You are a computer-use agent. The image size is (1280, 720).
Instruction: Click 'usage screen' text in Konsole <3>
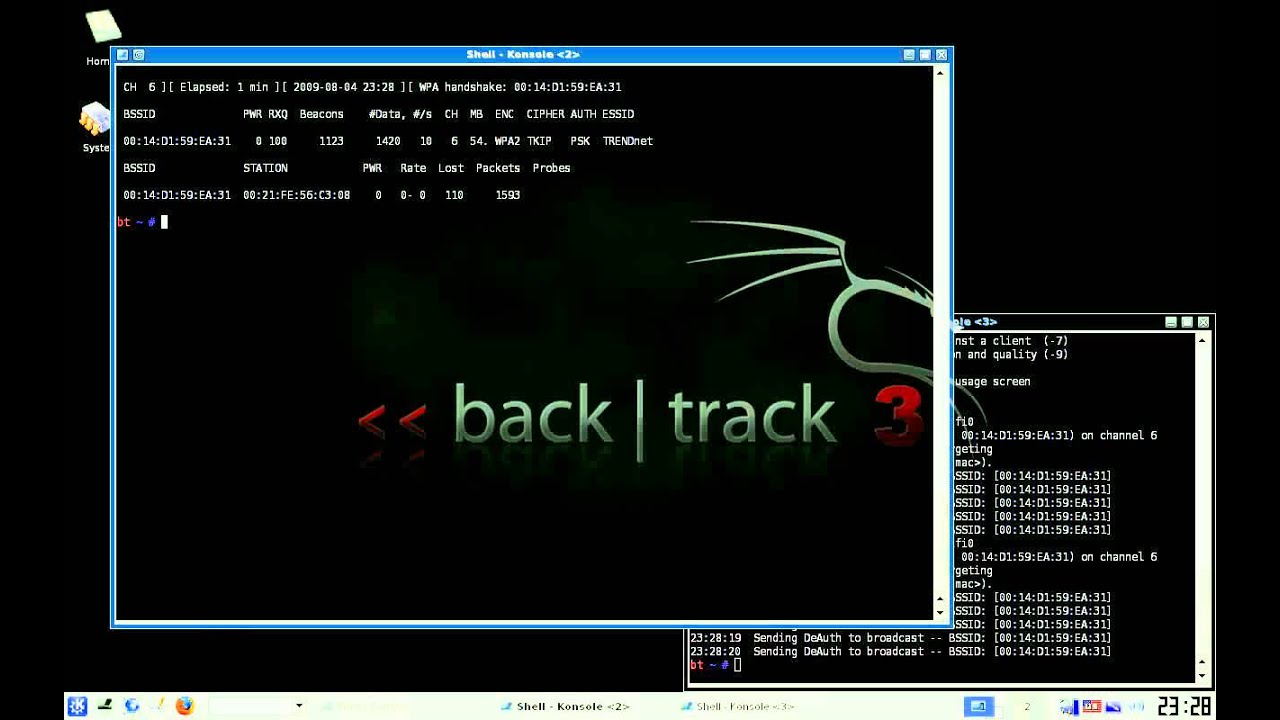(x=993, y=382)
